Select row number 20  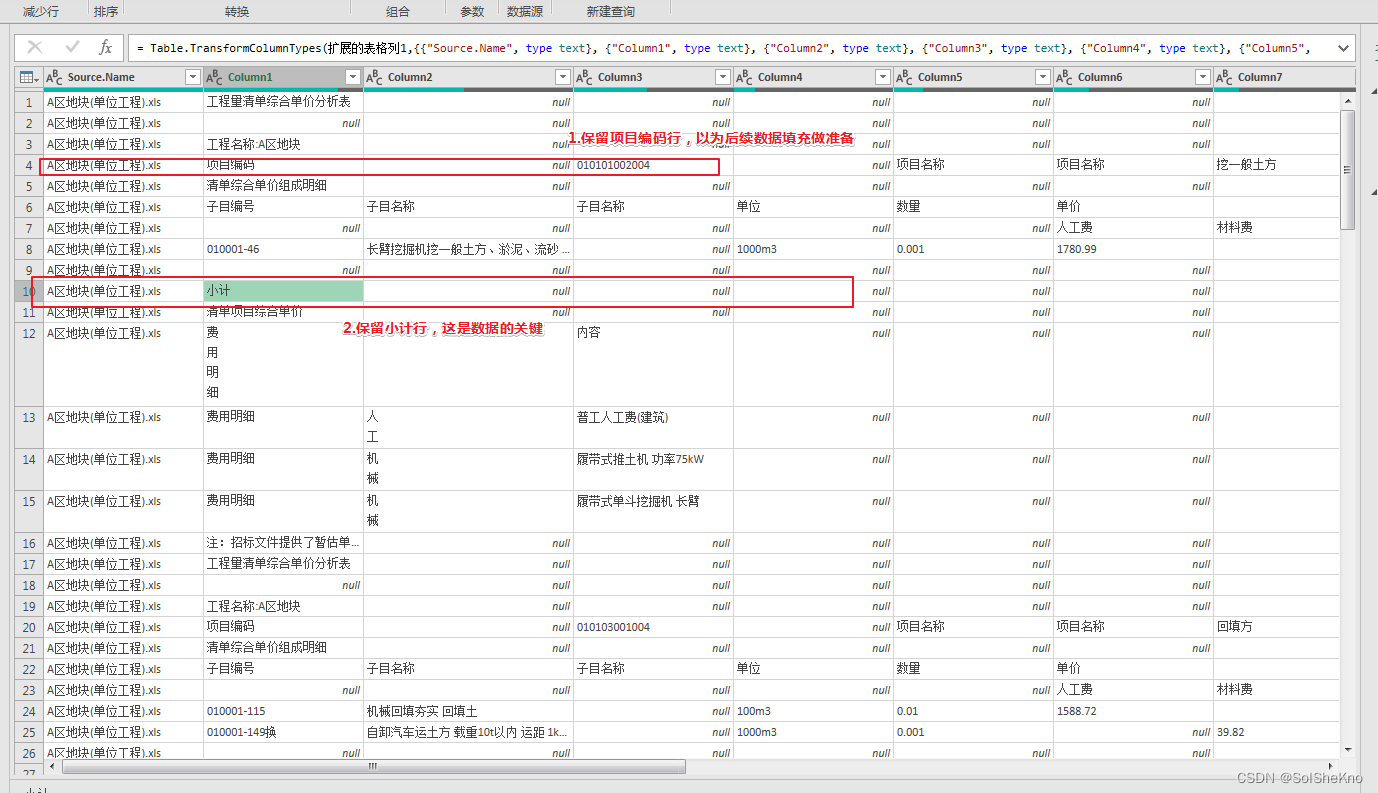[x=29, y=627]
